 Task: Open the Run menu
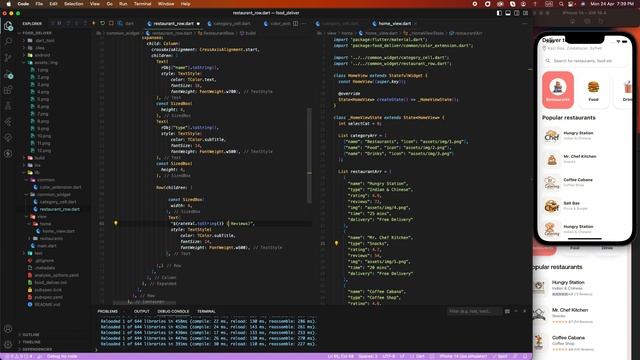(x=123, y=4)
